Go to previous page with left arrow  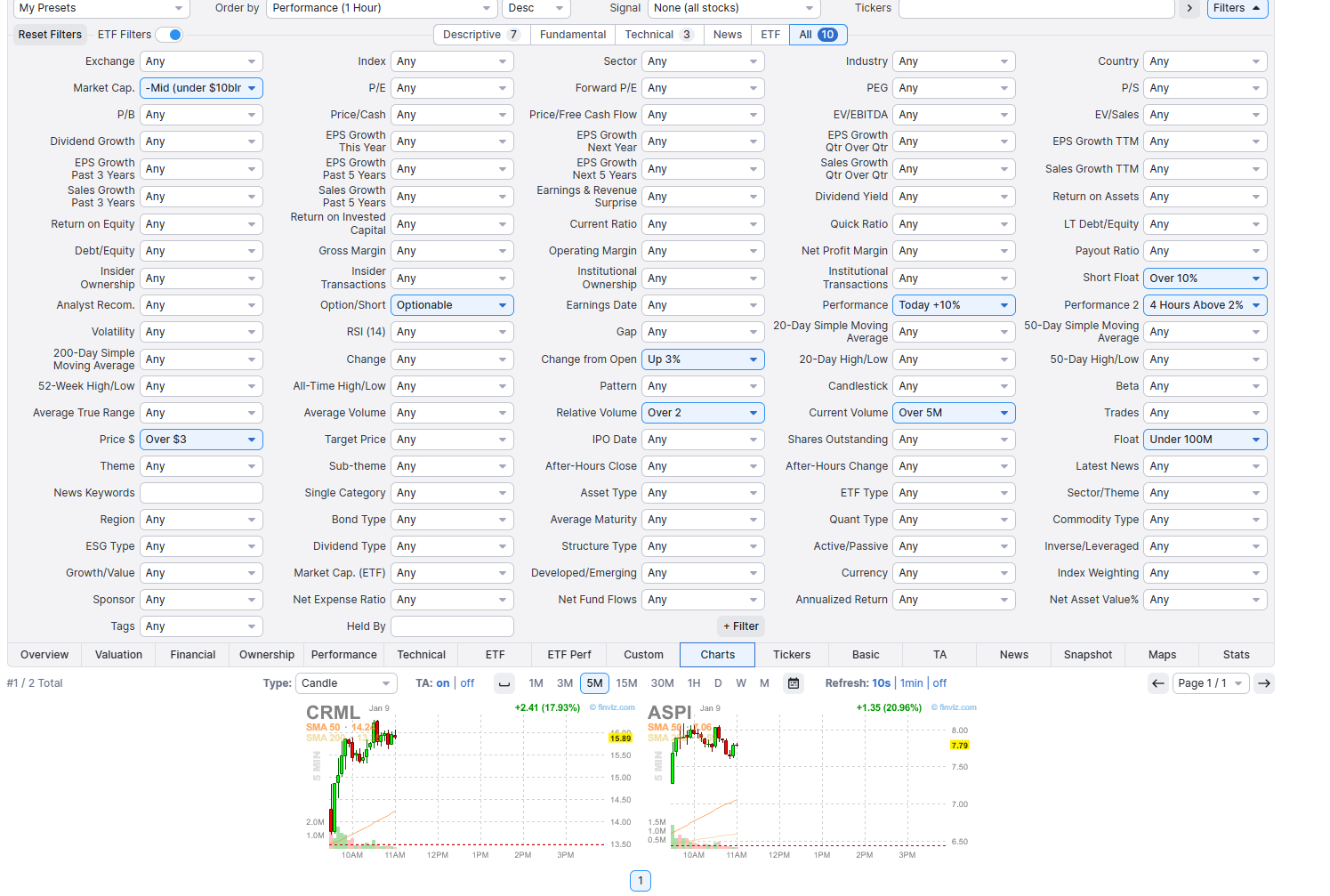point(1157,683)
